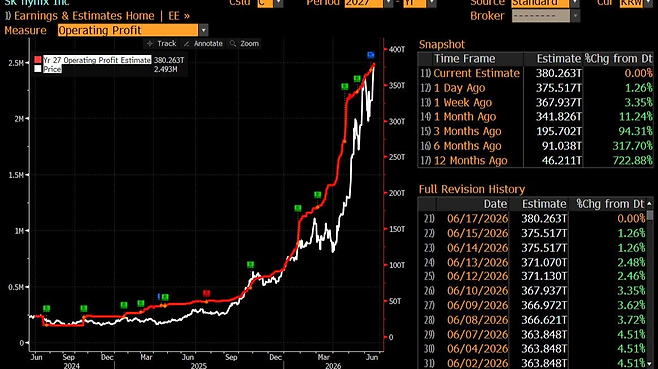Go to Earnings & Estimates Home
This screenshot has height=369, width=658.
click(x=84, y=16)
